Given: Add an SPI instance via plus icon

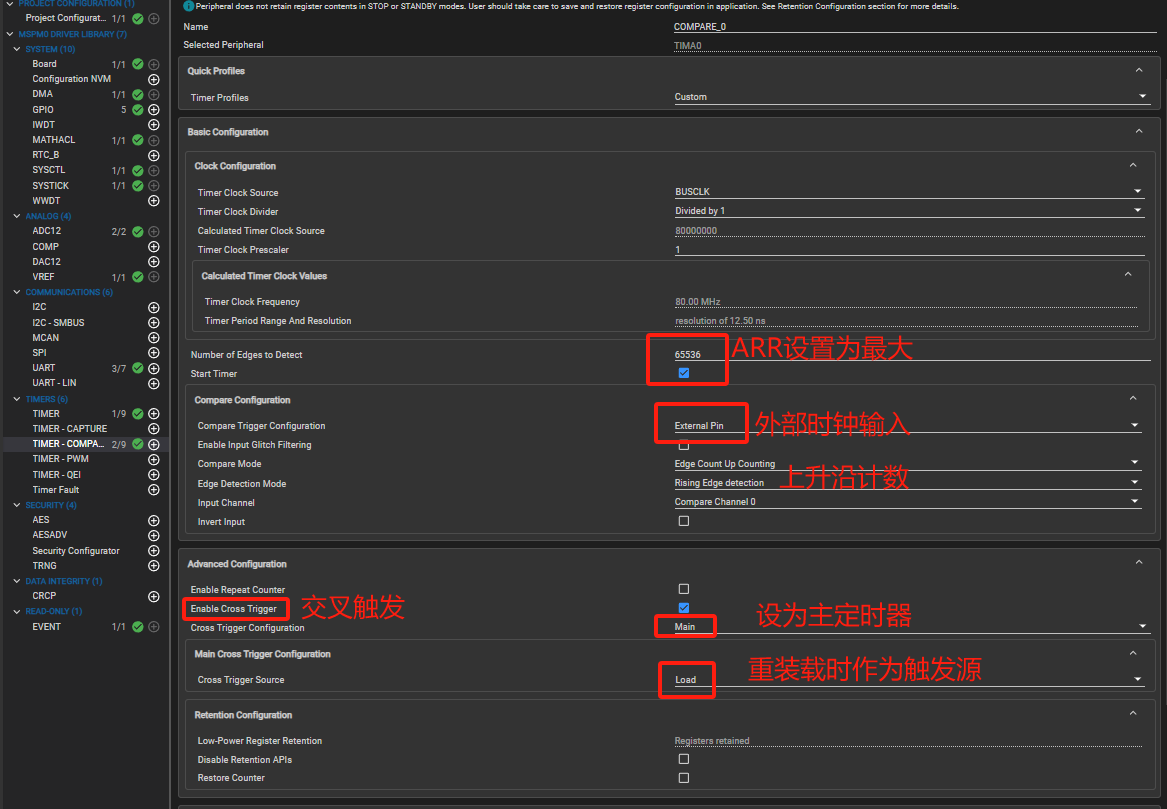Looking at the screenshot, I should click(x=154, y=353).
